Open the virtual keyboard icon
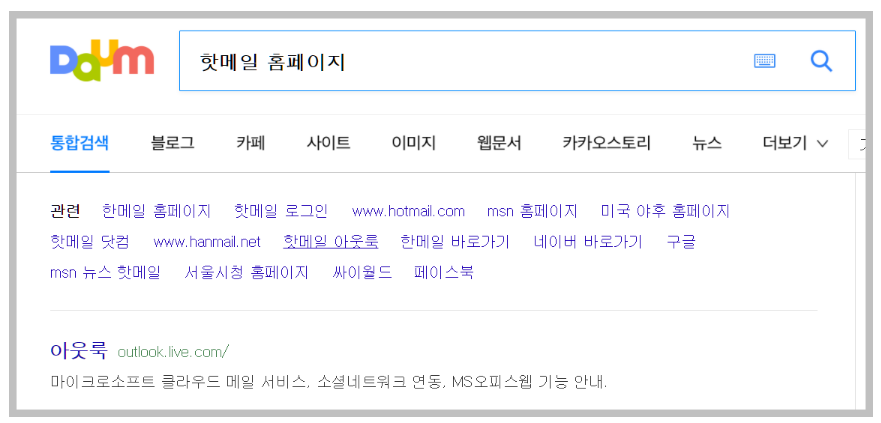The height and width of the screenshot is (423, 881). [765, 61]
